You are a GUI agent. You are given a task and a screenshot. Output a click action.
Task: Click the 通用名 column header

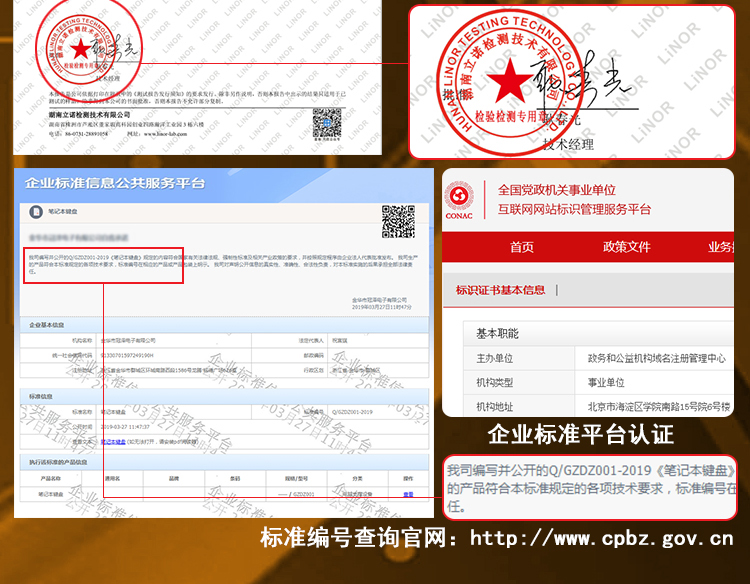click(112, 478)
